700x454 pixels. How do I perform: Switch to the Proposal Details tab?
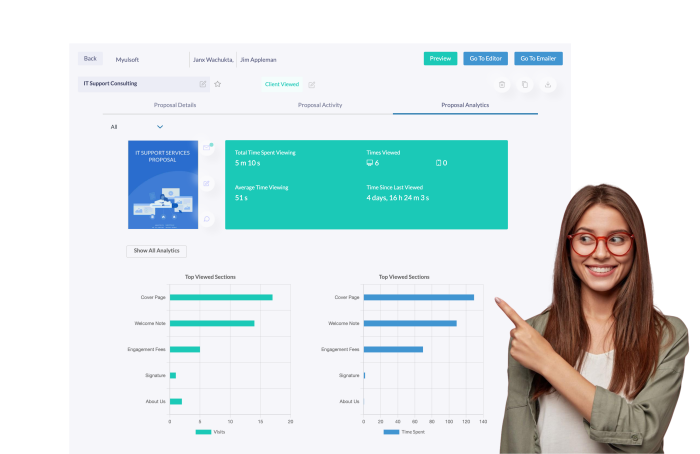[175, 105]
